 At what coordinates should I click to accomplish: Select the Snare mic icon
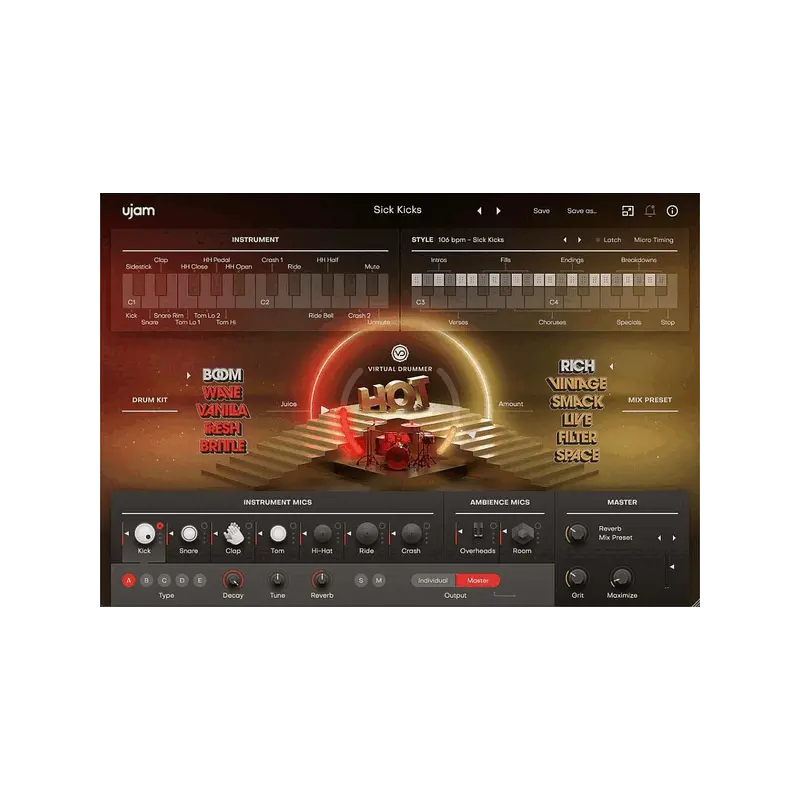pos(189,534)
